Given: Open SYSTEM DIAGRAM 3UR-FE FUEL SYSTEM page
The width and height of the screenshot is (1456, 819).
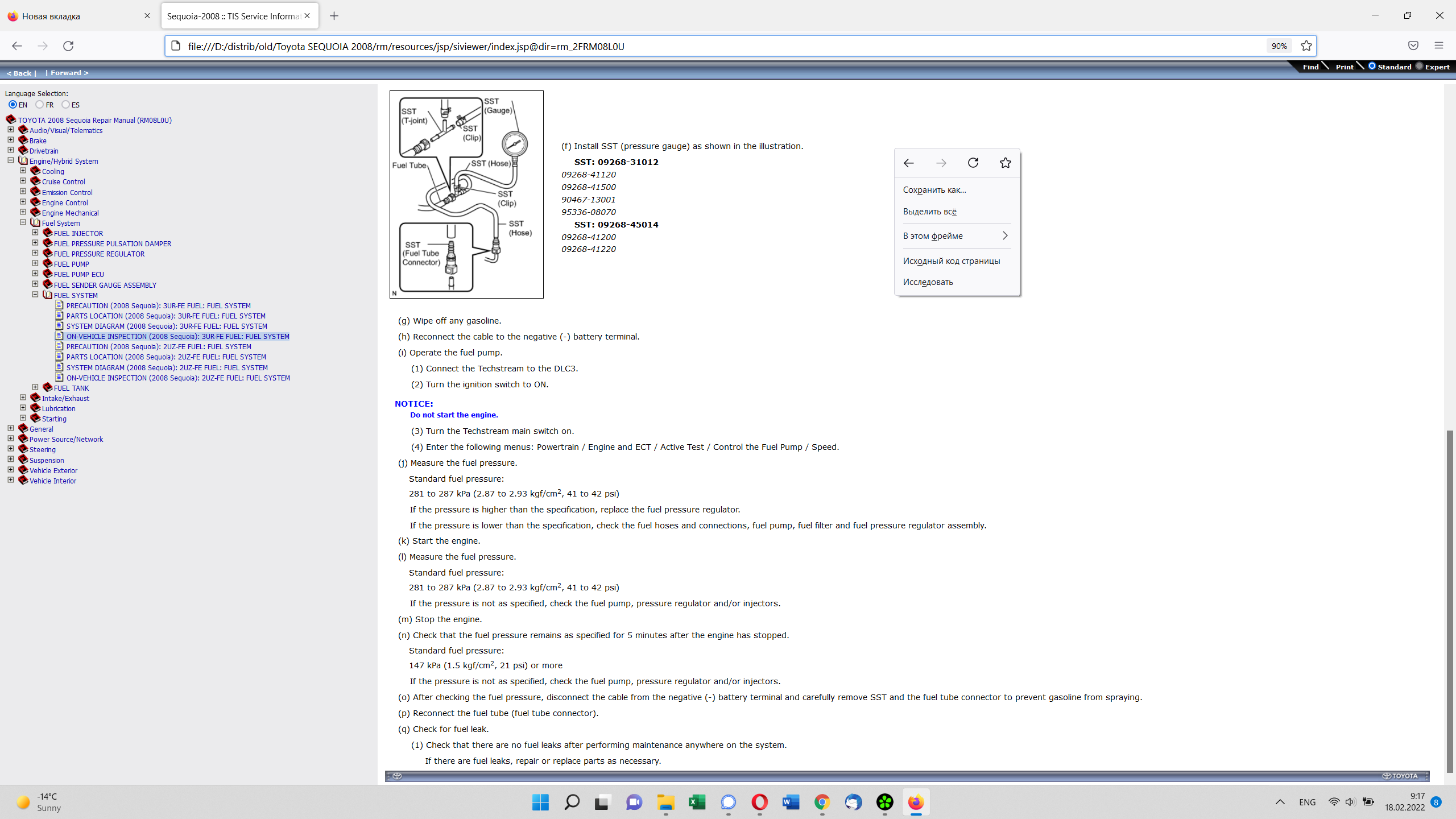Looking at the screenshot, I should click(166, 326).
